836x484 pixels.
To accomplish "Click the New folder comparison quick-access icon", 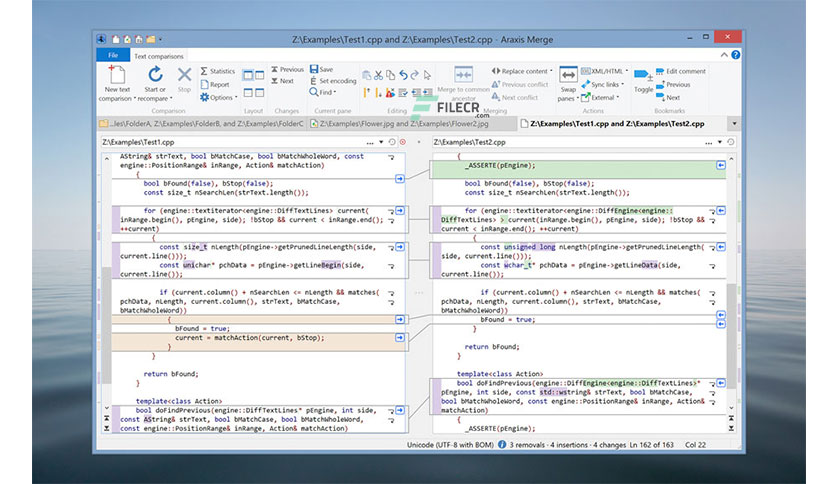I will (x=151, y=39).
